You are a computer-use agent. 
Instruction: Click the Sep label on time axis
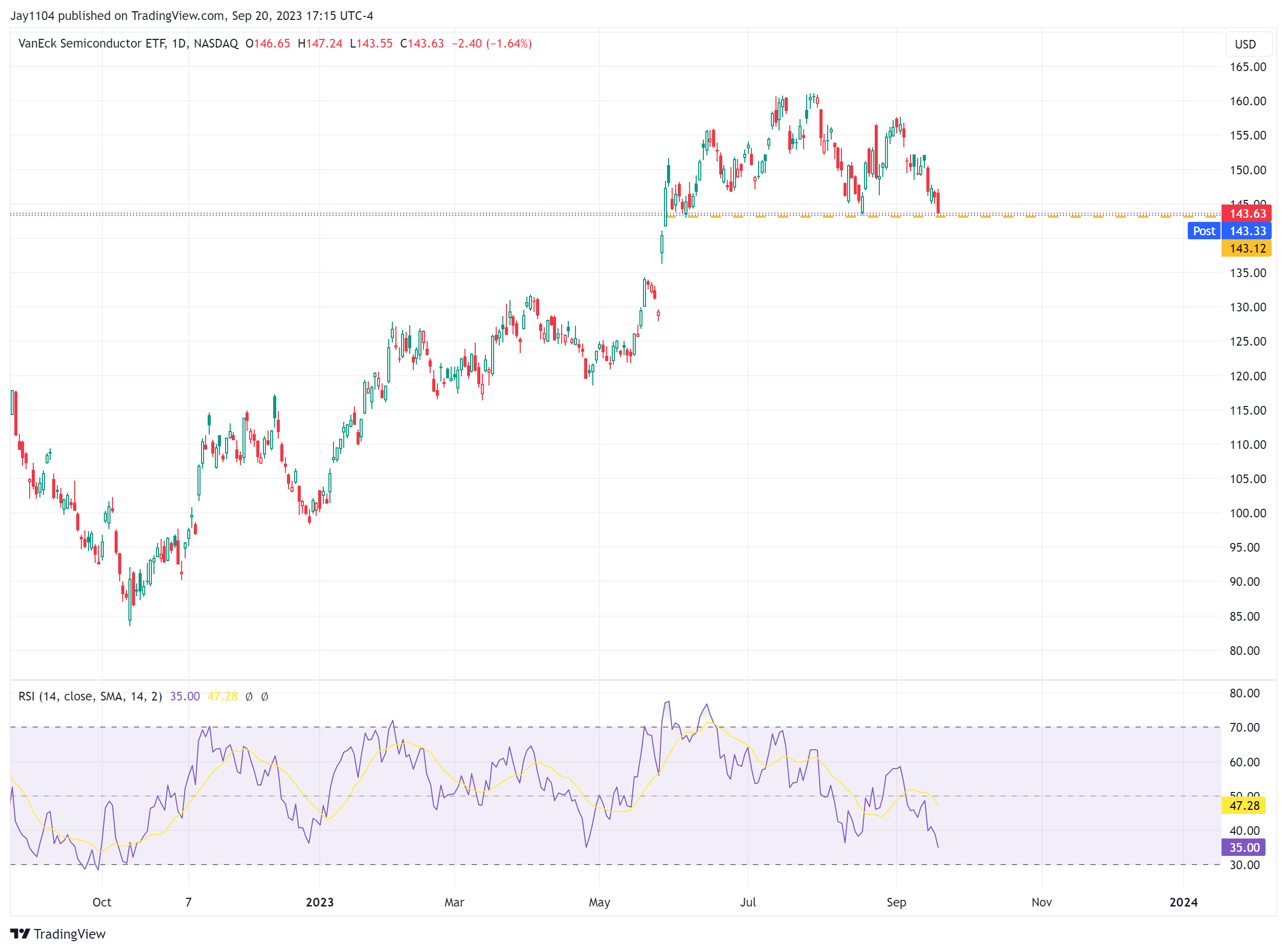pyautogui.click(x=896, y=902)
